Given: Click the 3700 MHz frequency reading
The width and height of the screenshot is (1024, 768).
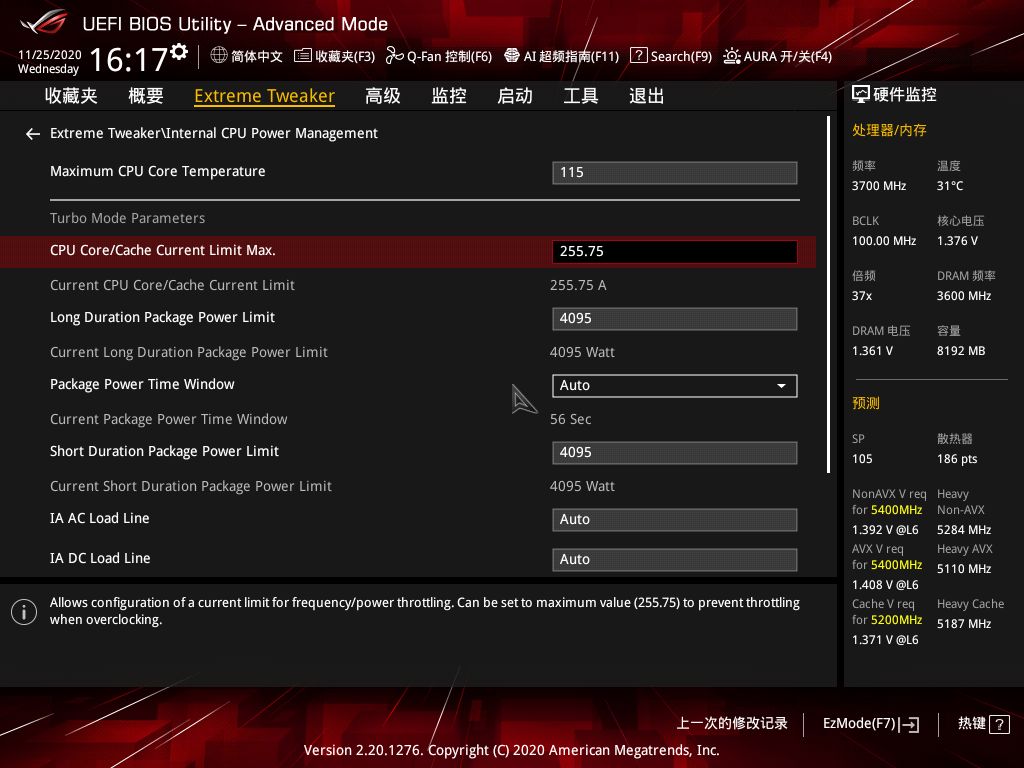Looking at the screenshot, I should 879,186.
